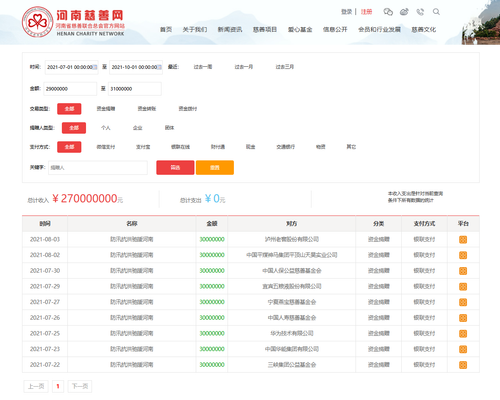Select 个人 donor type filter
The width and height of the screenshot is (500, 400).
coord(106,128)
